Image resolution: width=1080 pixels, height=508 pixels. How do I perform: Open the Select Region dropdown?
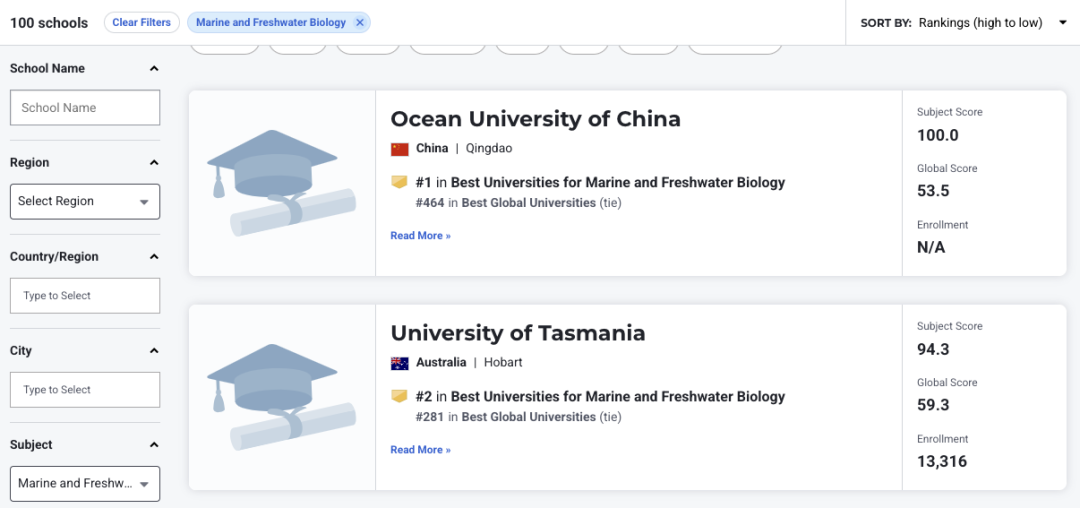[85, 201]
